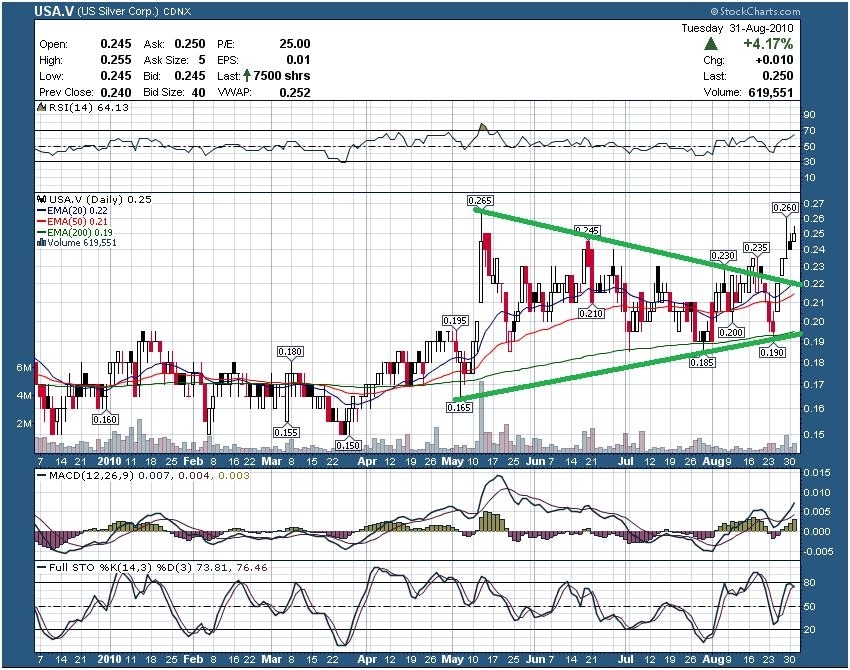Click the CDNX exchange label

point(177,11)
